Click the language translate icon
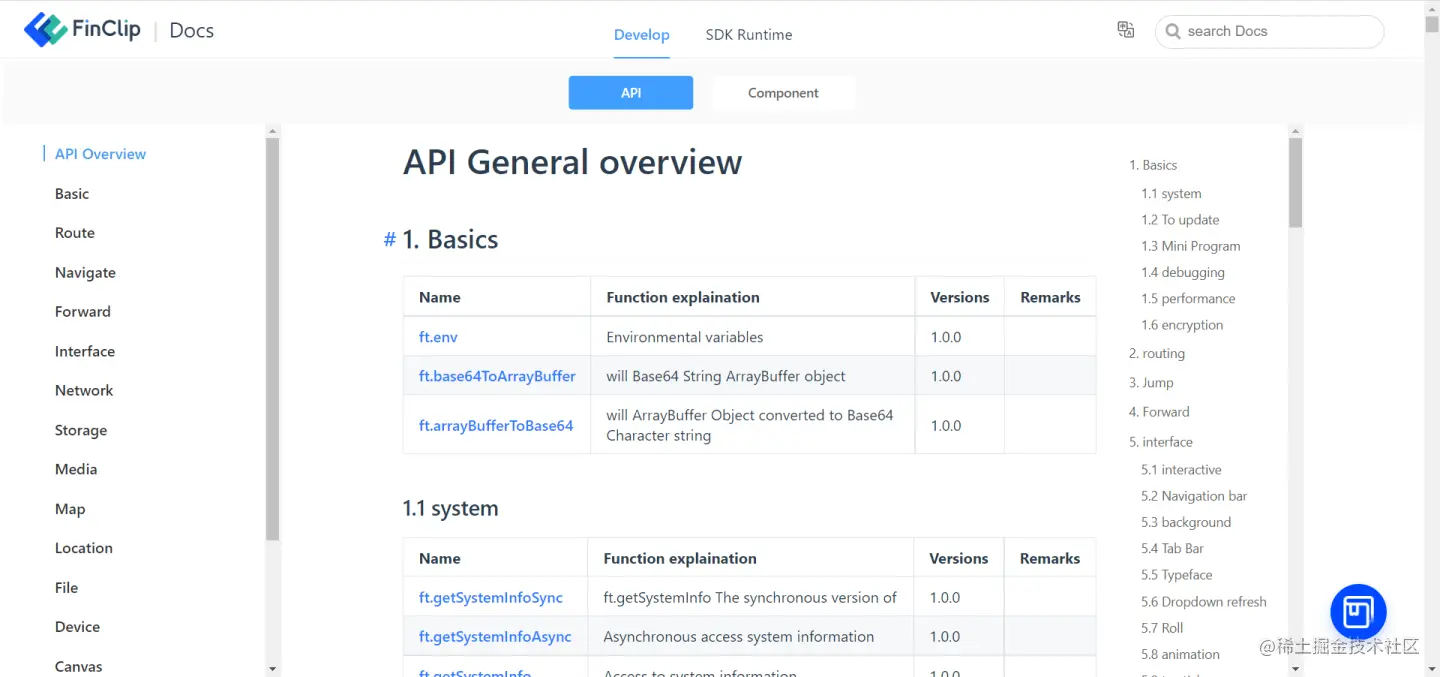1440x677 pixels. coord(1125,30)
